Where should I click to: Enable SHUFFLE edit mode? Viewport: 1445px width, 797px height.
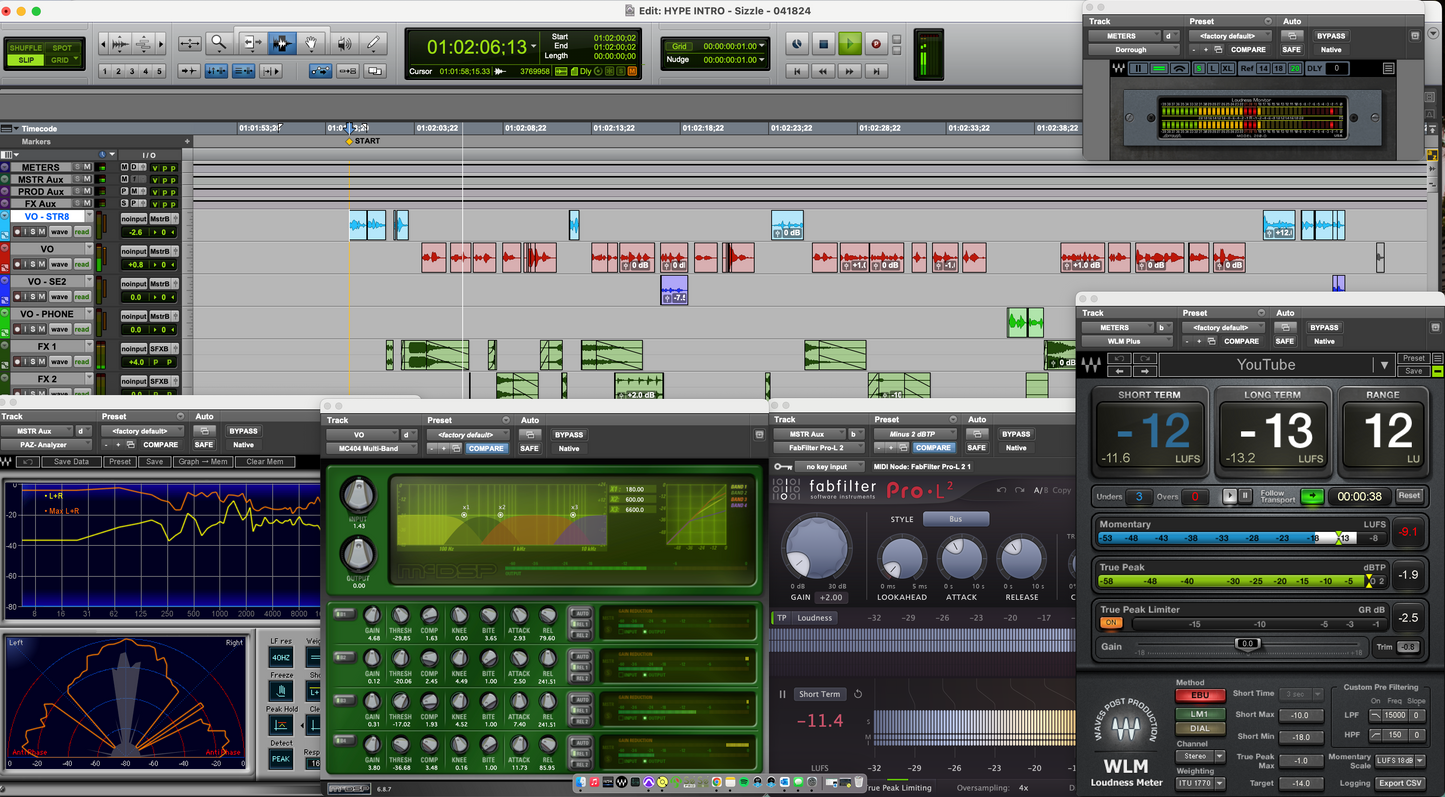(x=26, y=48)
